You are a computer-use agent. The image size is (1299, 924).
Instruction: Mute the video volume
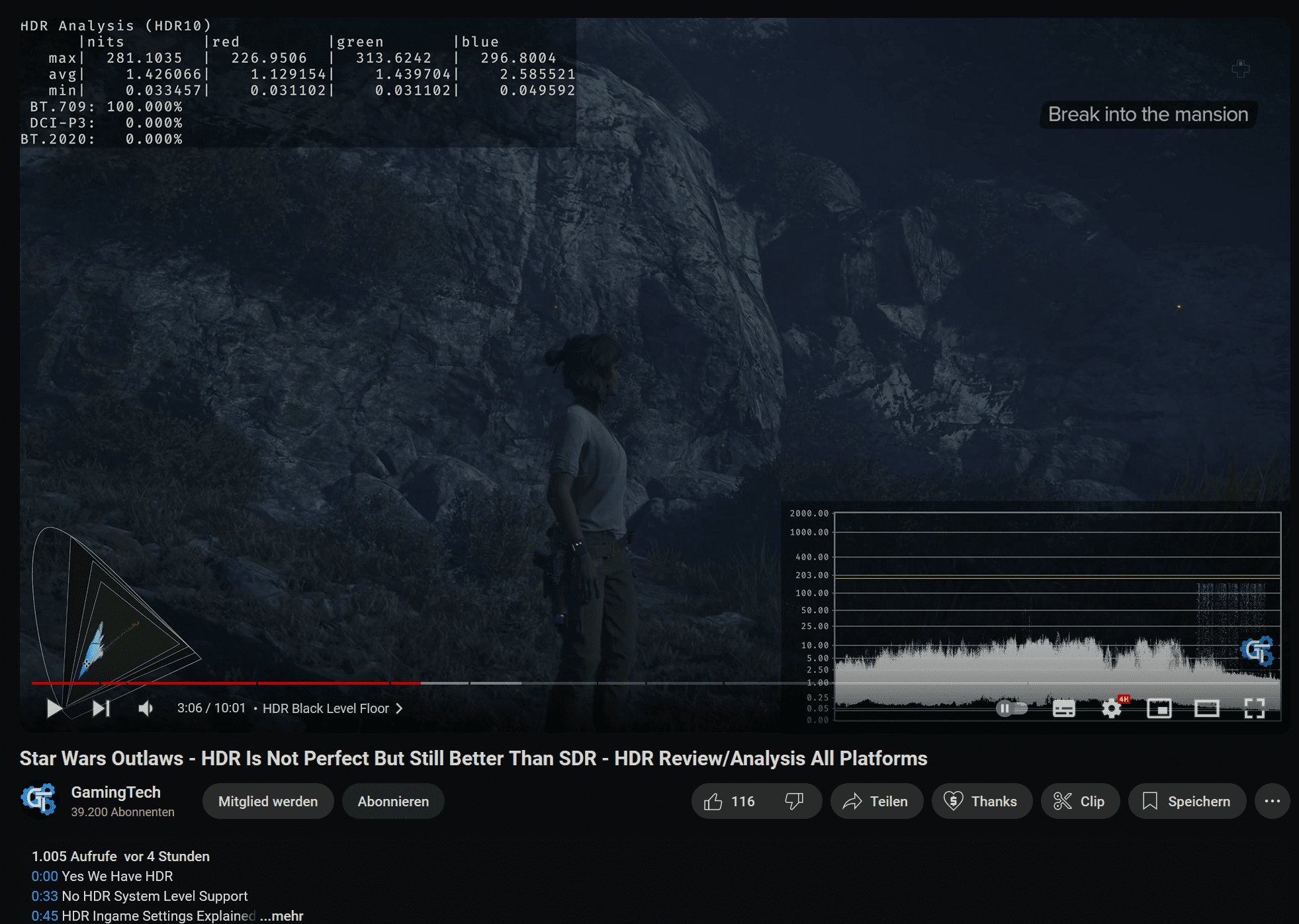pos(146,708)
